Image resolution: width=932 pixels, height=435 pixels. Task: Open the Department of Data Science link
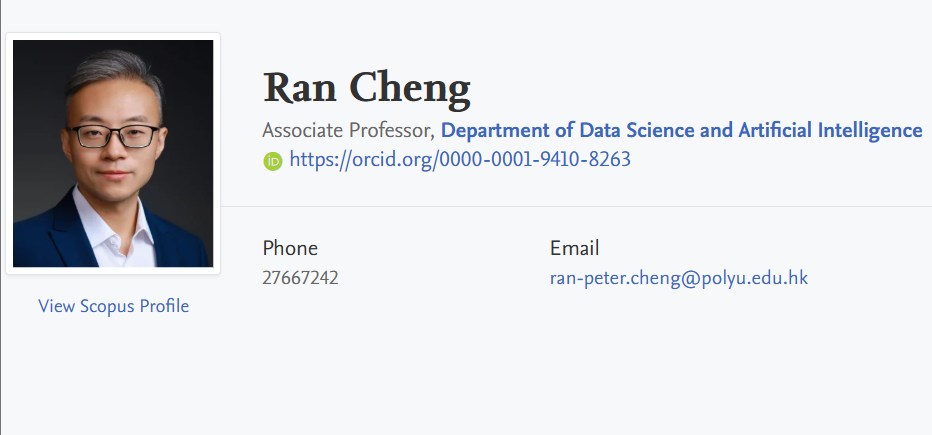pyautogui.click(x=681, y=130)
